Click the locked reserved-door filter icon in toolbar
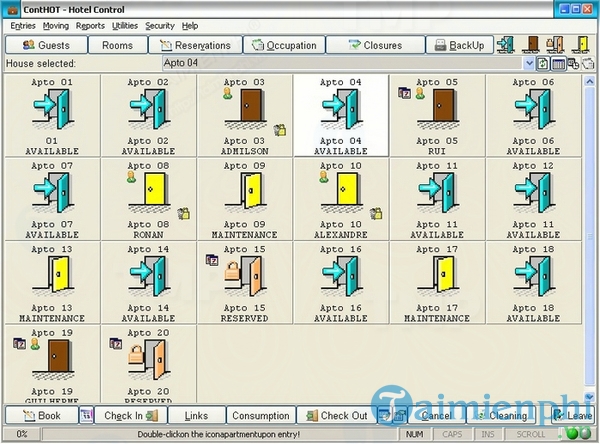Image resolution: width=600 pixels, height=444 pixels. (555, 45)
